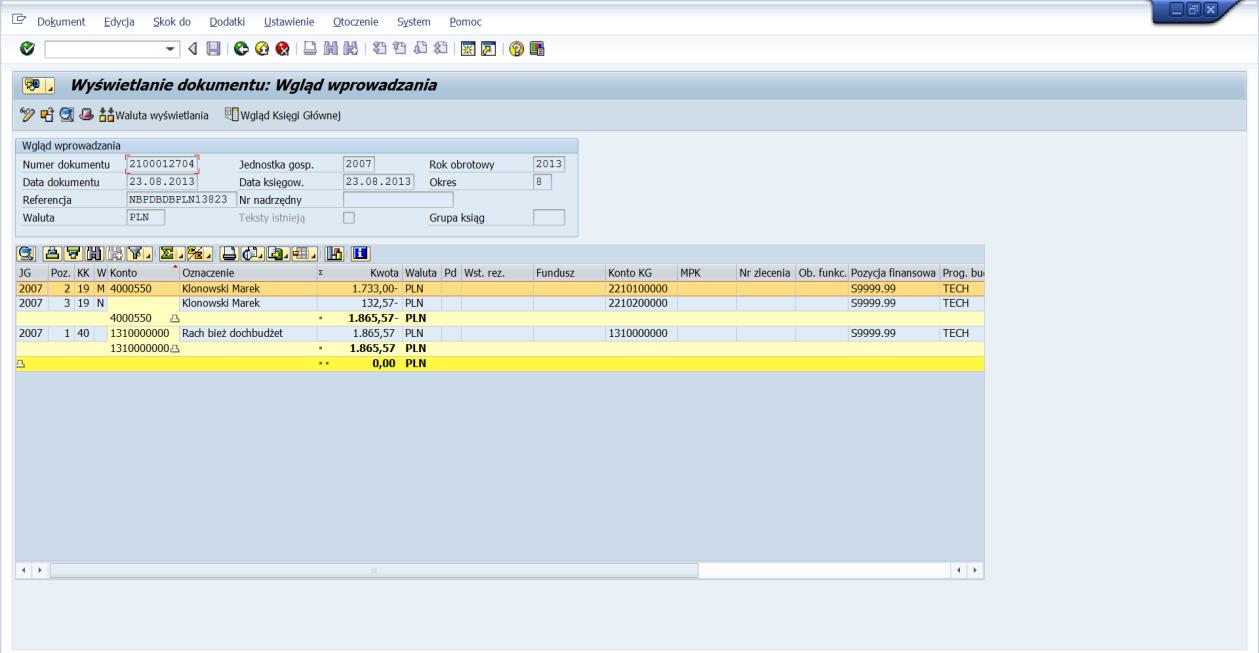Click the Print icon in the standard toolbar
The height and width of the screenshot is (653, 1259).
[x=311, y=48]
